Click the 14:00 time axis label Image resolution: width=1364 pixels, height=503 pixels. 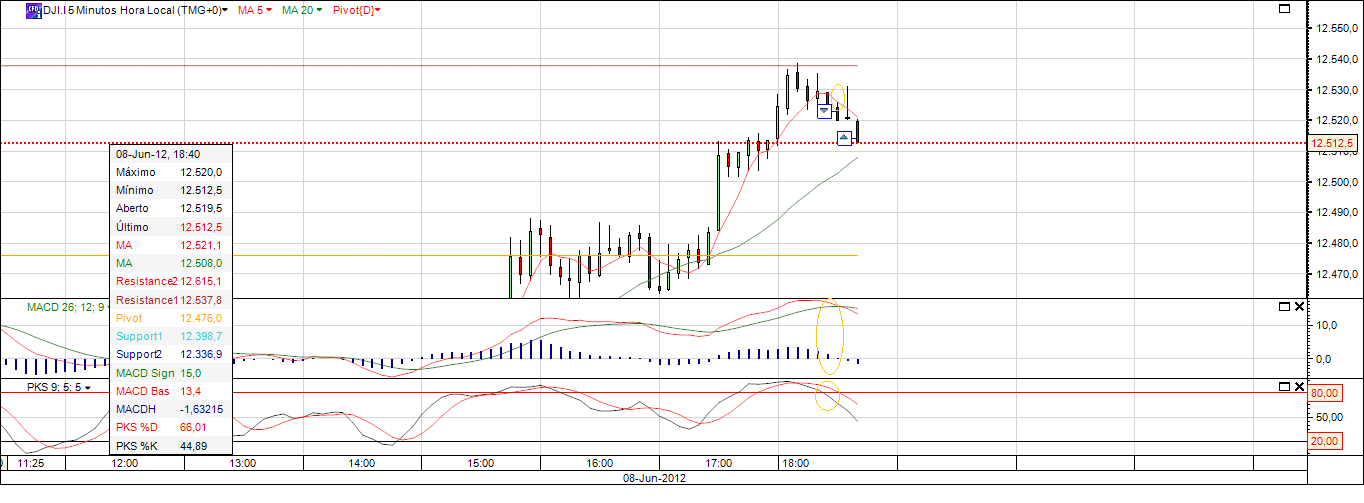[x=362, y=464]
